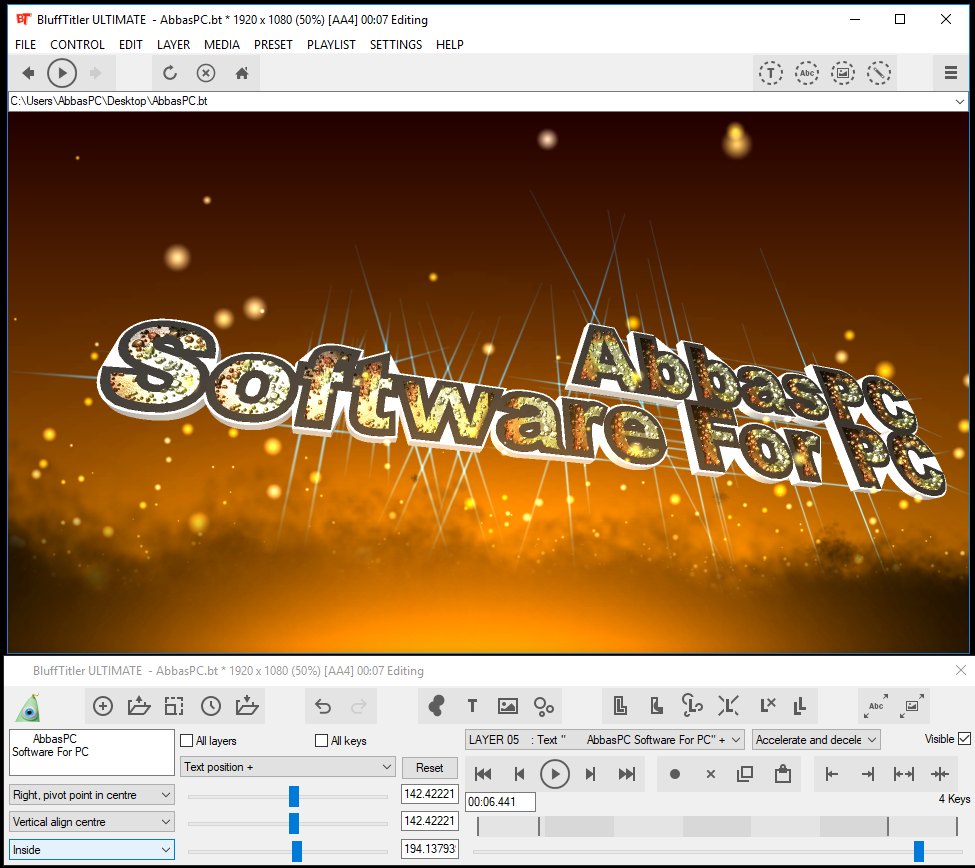Enable the All layers checkbox
Viewport: 975px width, 868px height.
(x=187, y=741)
